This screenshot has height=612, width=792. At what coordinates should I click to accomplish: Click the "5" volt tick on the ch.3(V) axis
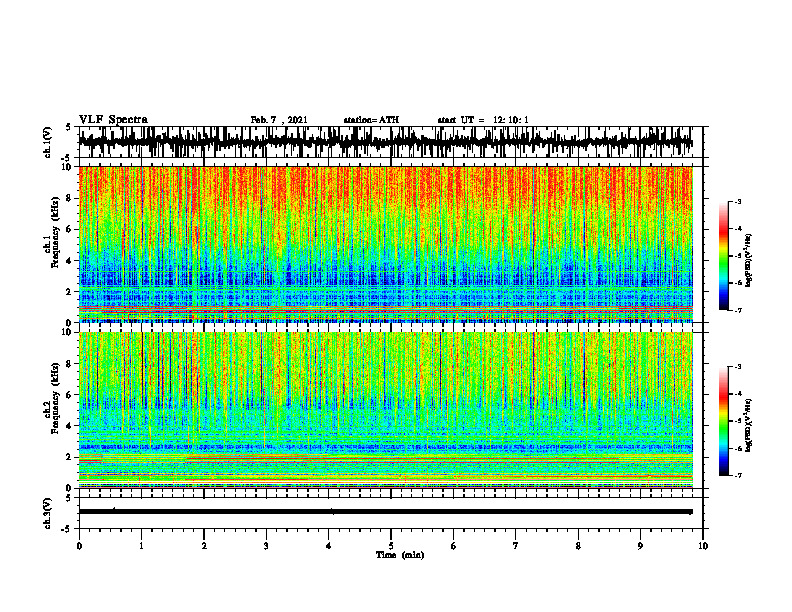click(x=68, y=498)
